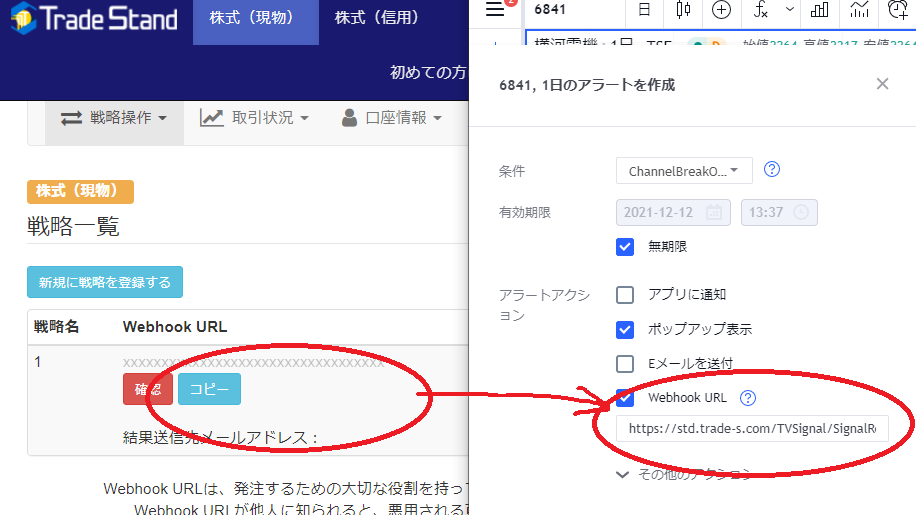
Task: Click the bar chart financials icon
Action: 820,9
